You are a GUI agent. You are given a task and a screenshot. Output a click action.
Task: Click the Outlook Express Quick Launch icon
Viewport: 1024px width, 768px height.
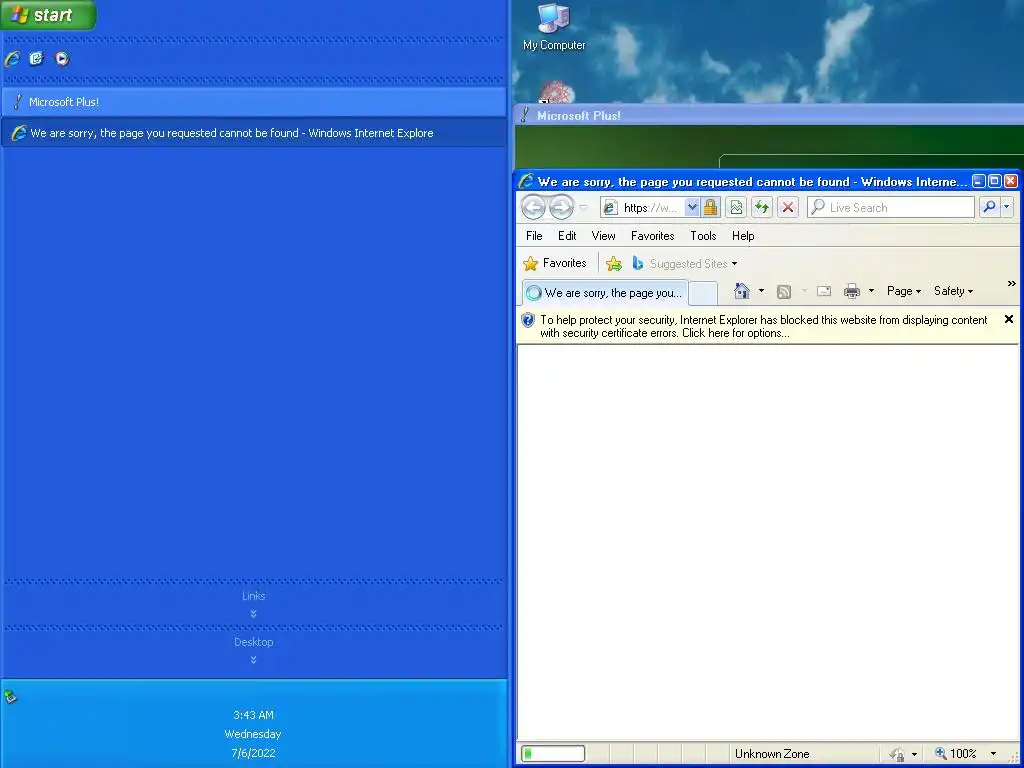(x=37, y=59)
